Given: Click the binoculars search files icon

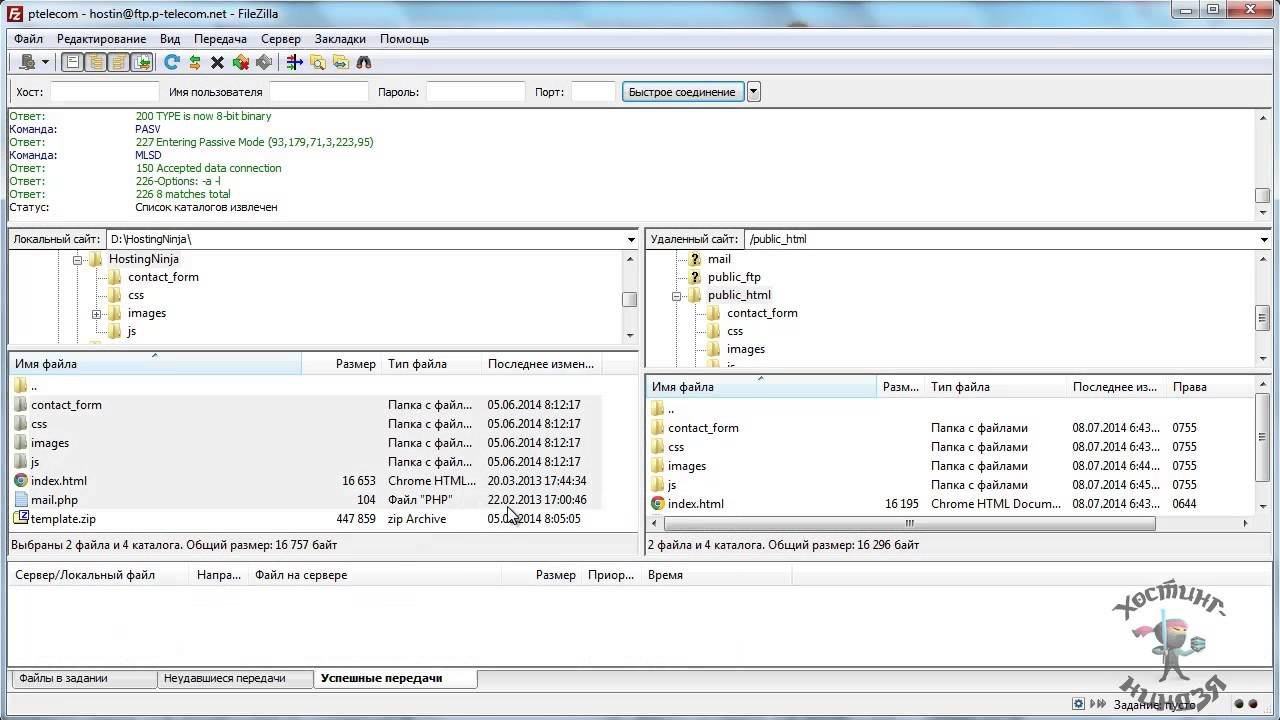Looking at the screenshot, I should pyautogui.click(x=364, y=62).
